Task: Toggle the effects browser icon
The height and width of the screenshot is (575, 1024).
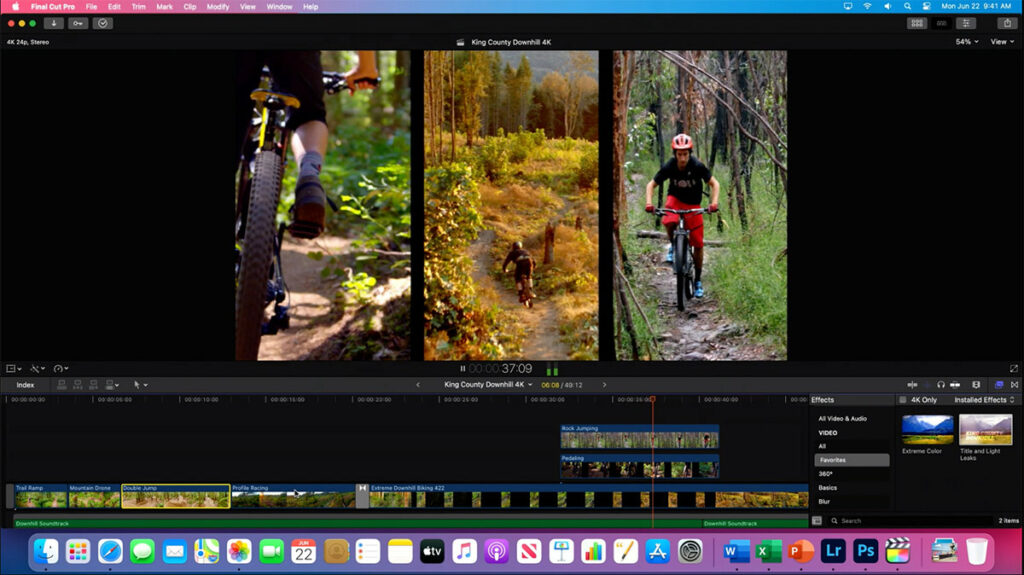Action: [x=999, y=385]
